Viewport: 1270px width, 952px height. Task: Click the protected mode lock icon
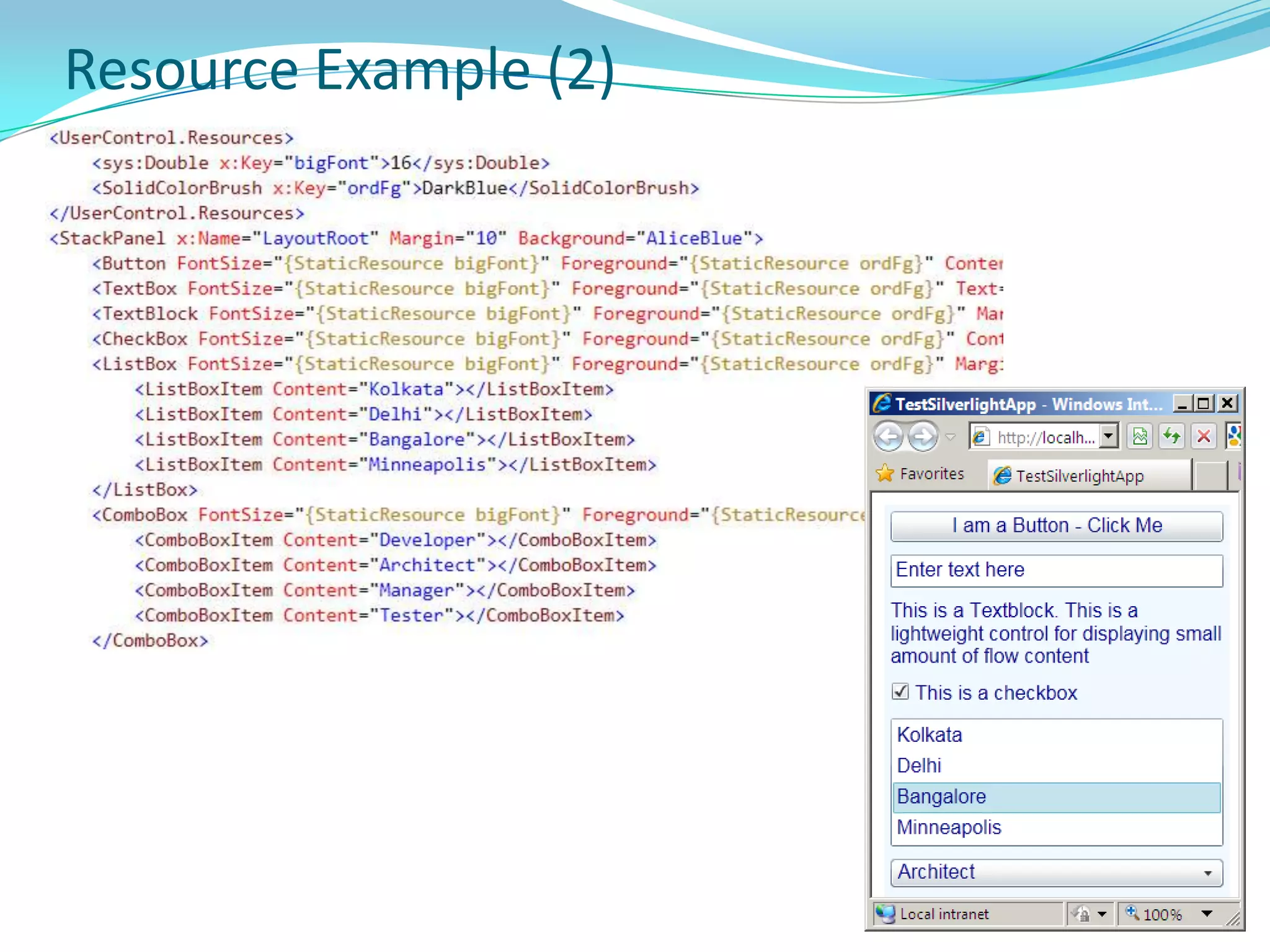pos(1081,914)
